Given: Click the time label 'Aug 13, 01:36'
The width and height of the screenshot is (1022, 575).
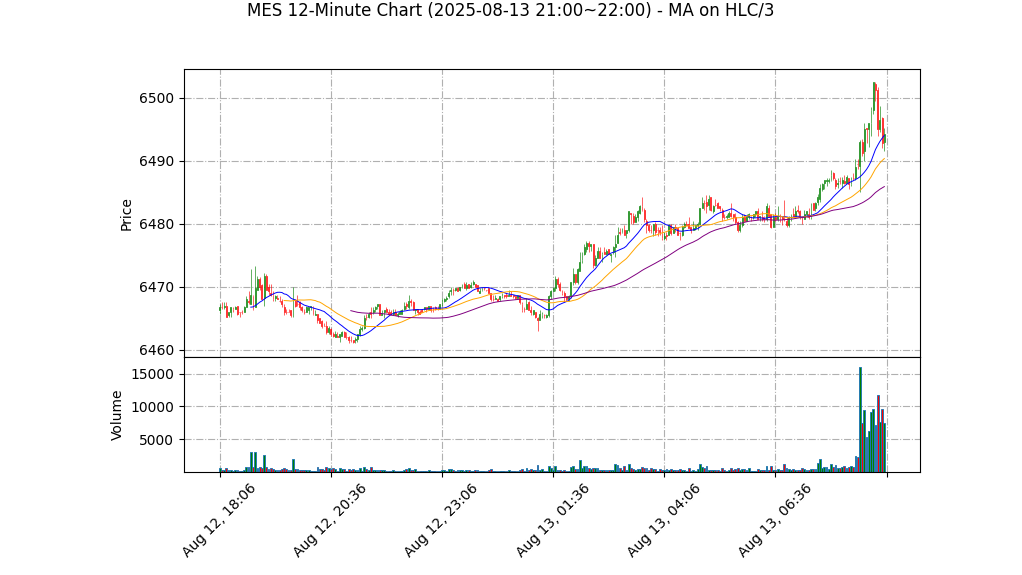Looking at the screenshot, I should point(552,520).
